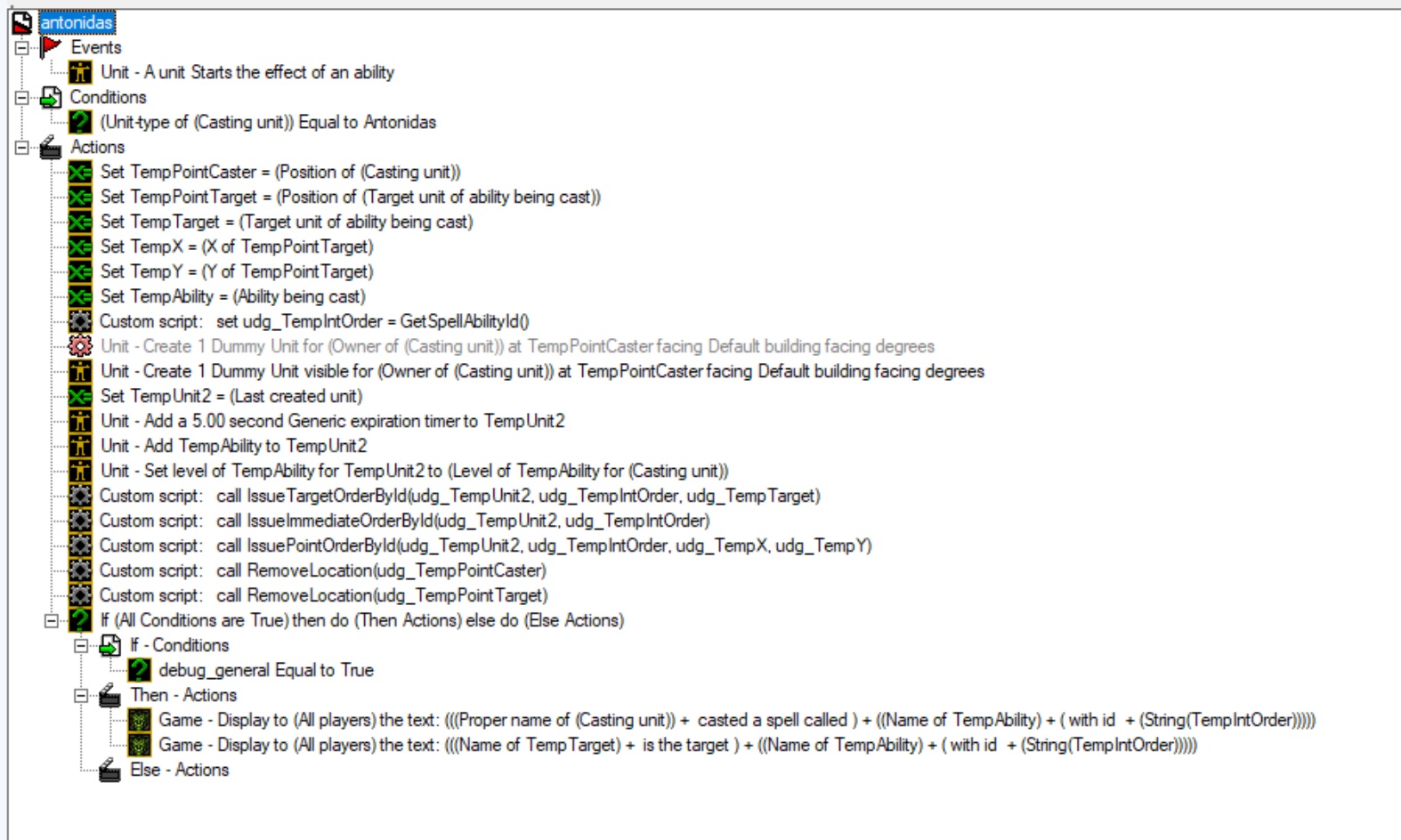Click the disabled action's red gear icon

click(80, 346)
